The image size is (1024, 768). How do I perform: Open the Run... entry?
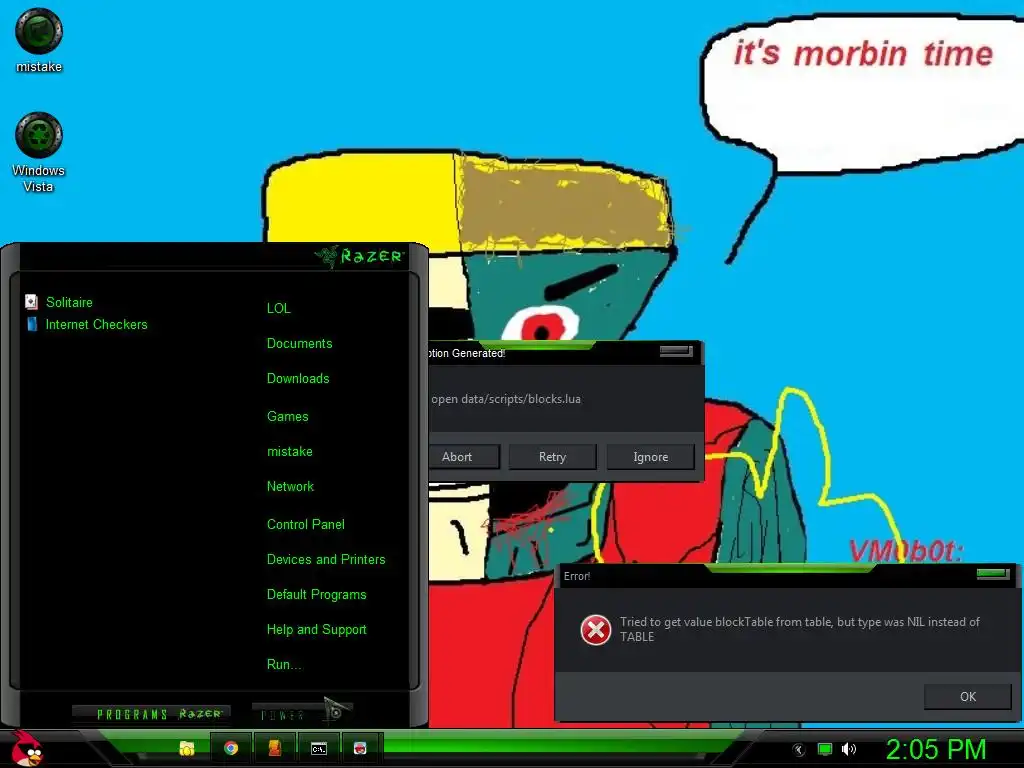point(284,665)
